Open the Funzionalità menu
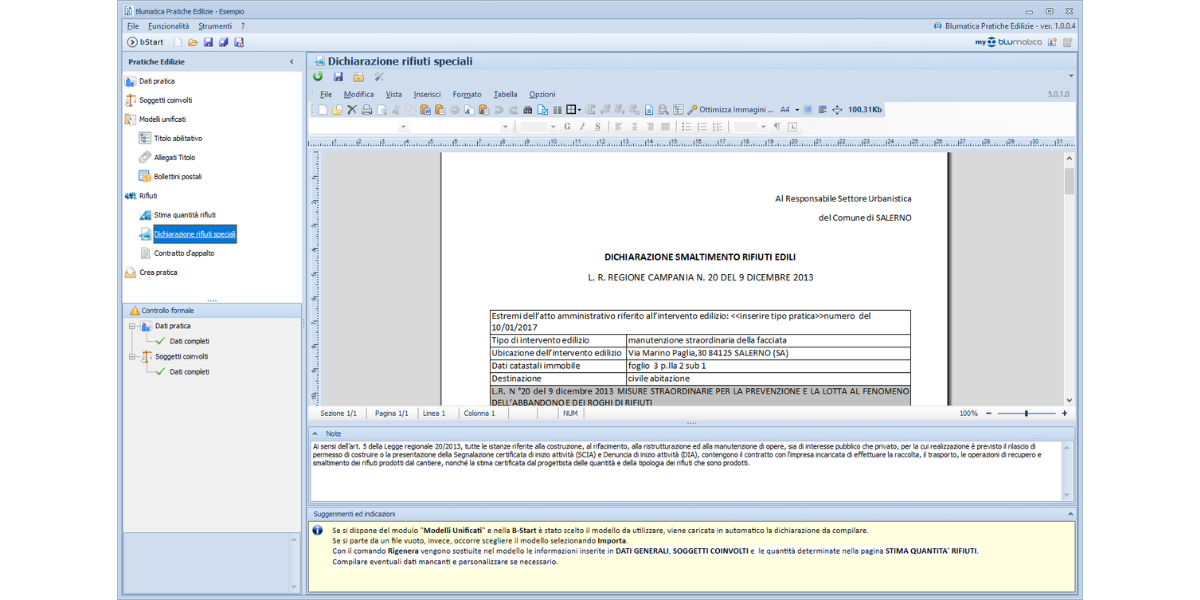 tap(168, 26)
